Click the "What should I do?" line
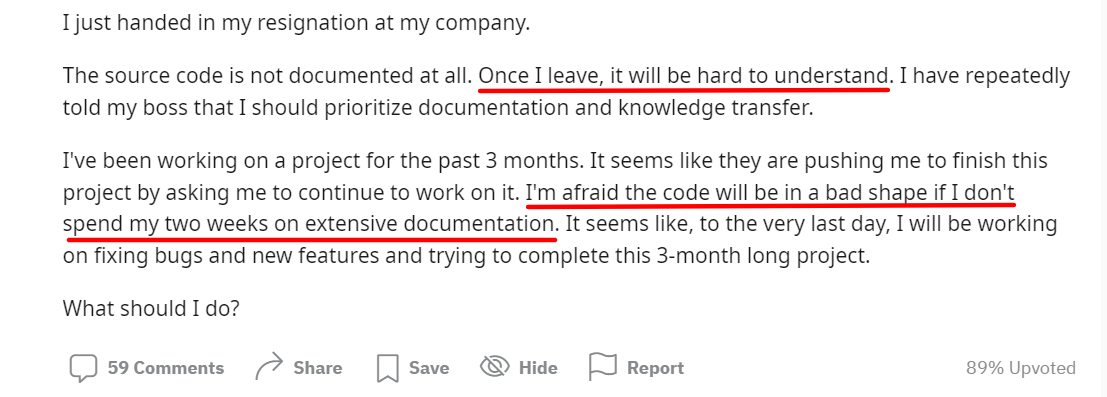Image resolution: width=1107 pixels, height=397 pixels. pyautogui.click(x=152, y=308)
